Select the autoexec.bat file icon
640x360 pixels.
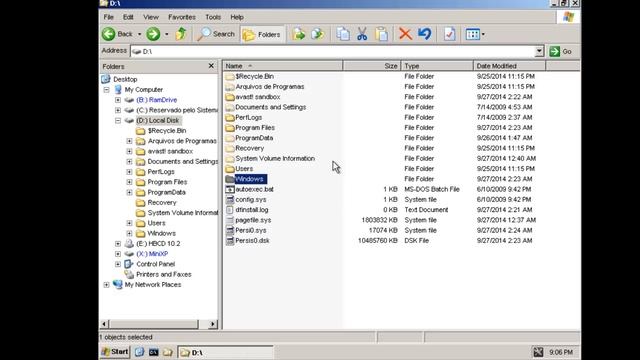(230, 189)
